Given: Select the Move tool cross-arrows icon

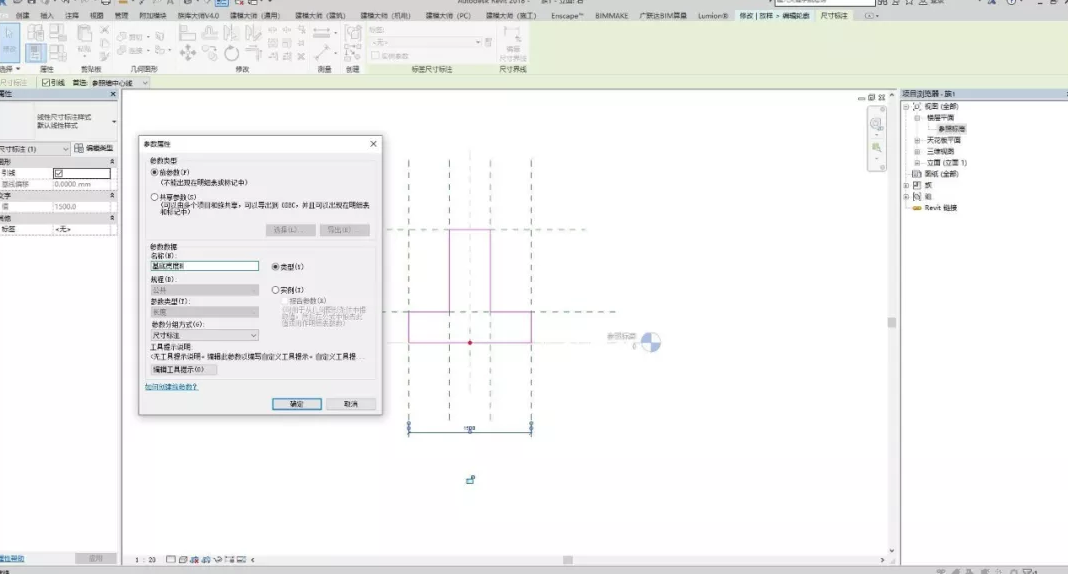Looking at the screenshot, I should point(187,52).
